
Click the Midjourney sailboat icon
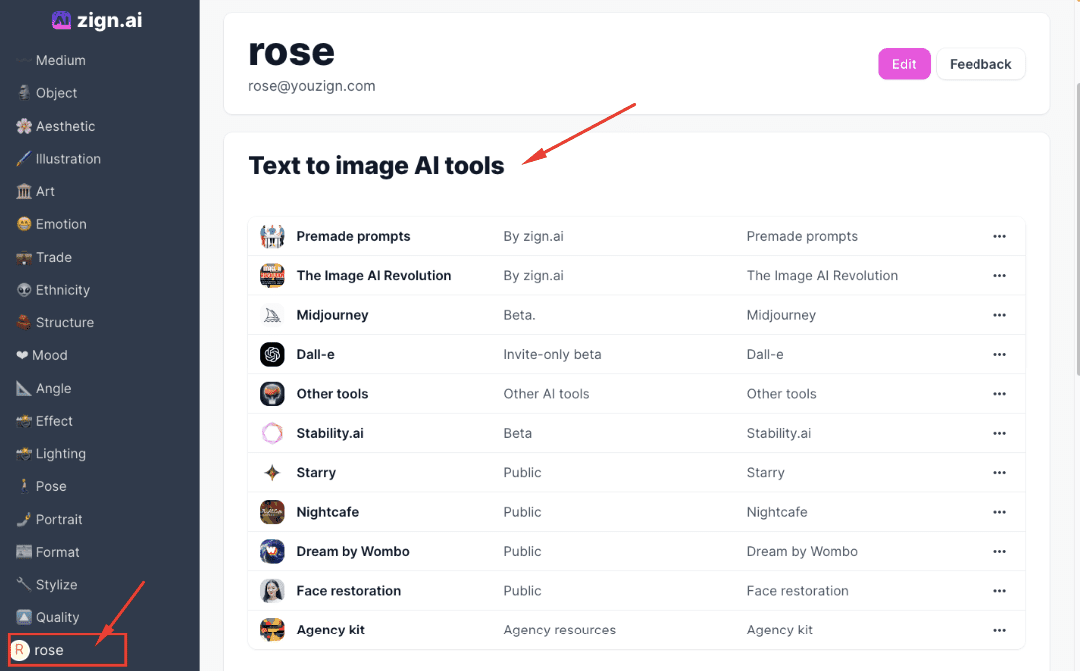tap(272, 315)
